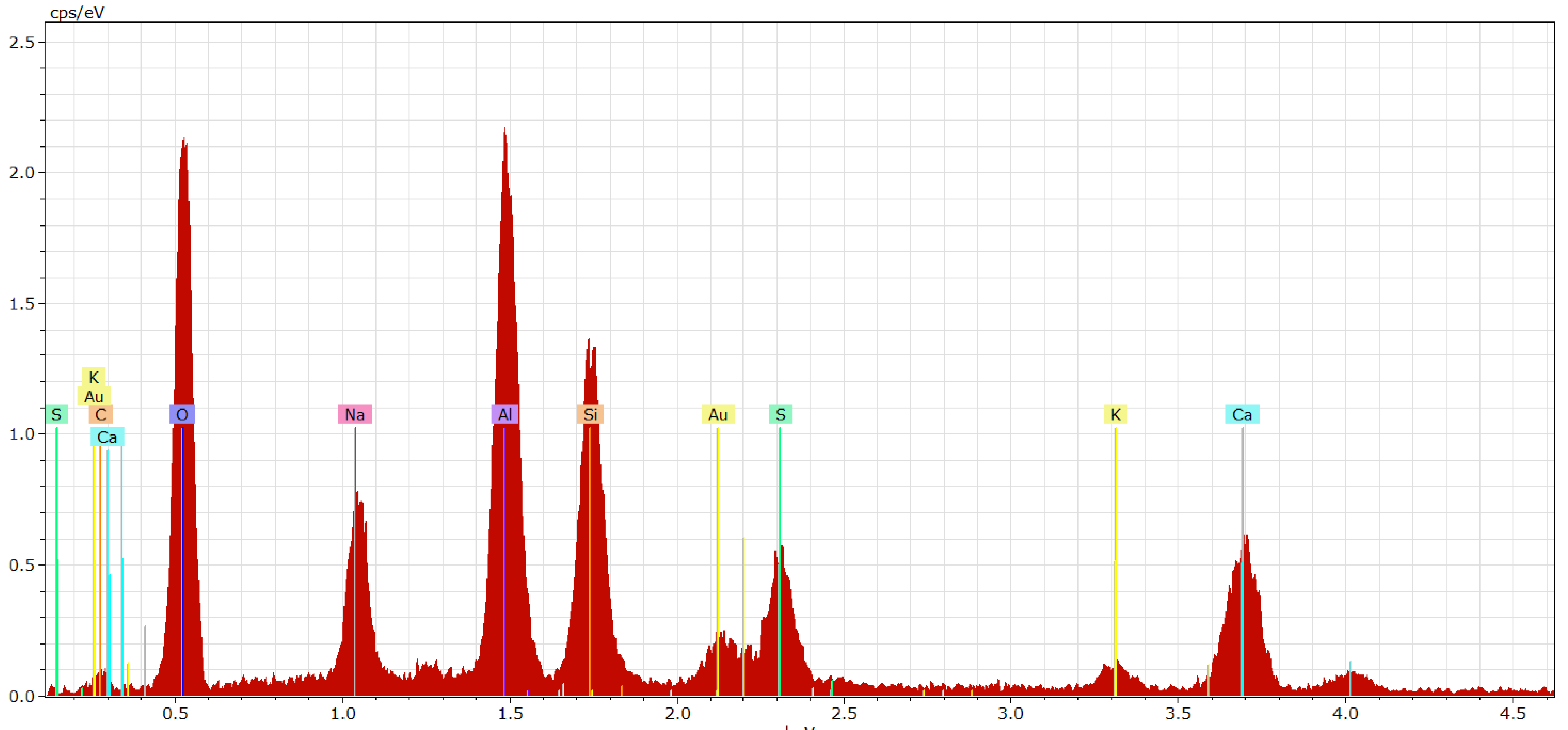Click the top of the aluminum peak
The image size is (1568, 730).
pos(505,130)
